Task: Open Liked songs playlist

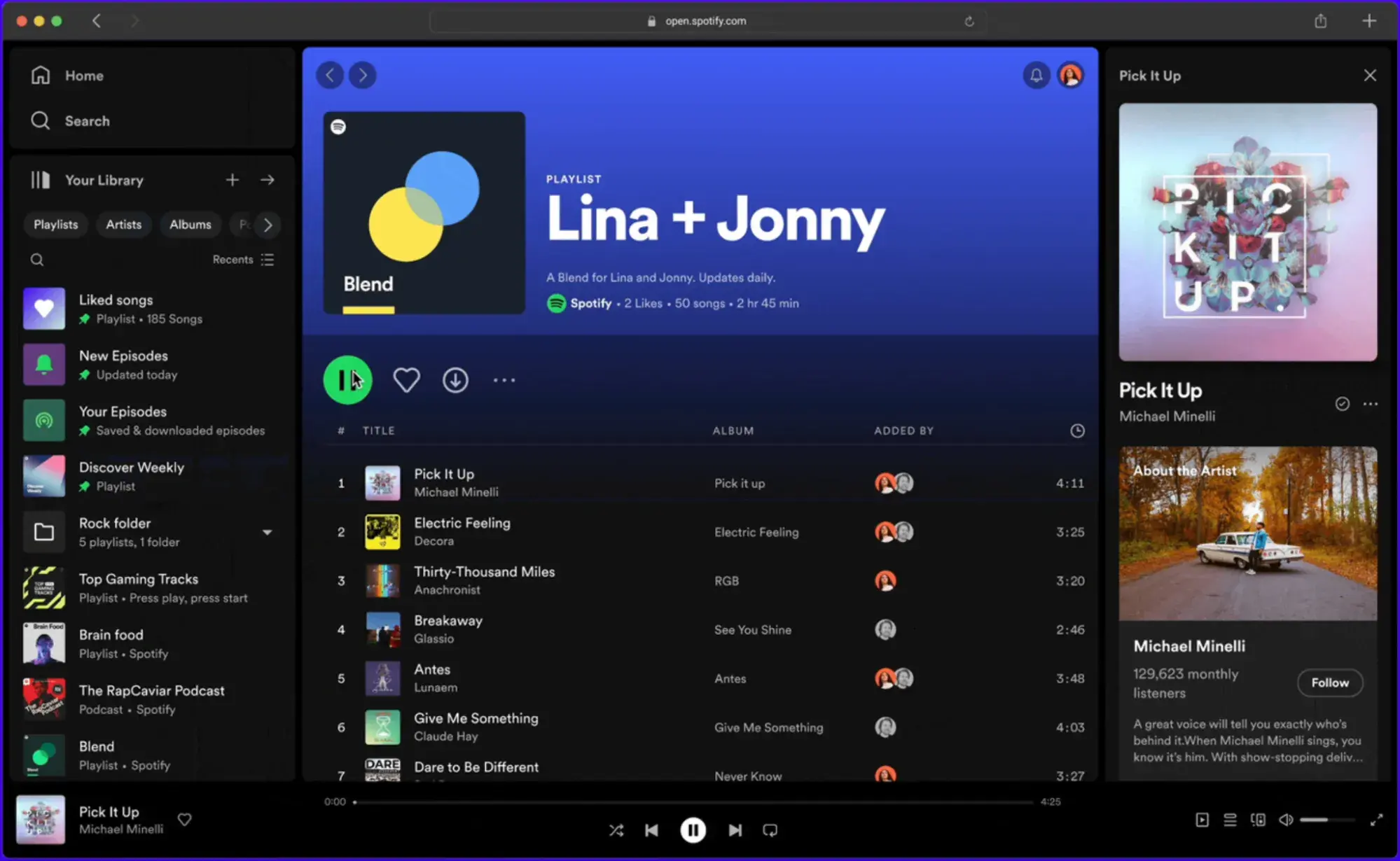Action: click(152, 309)
